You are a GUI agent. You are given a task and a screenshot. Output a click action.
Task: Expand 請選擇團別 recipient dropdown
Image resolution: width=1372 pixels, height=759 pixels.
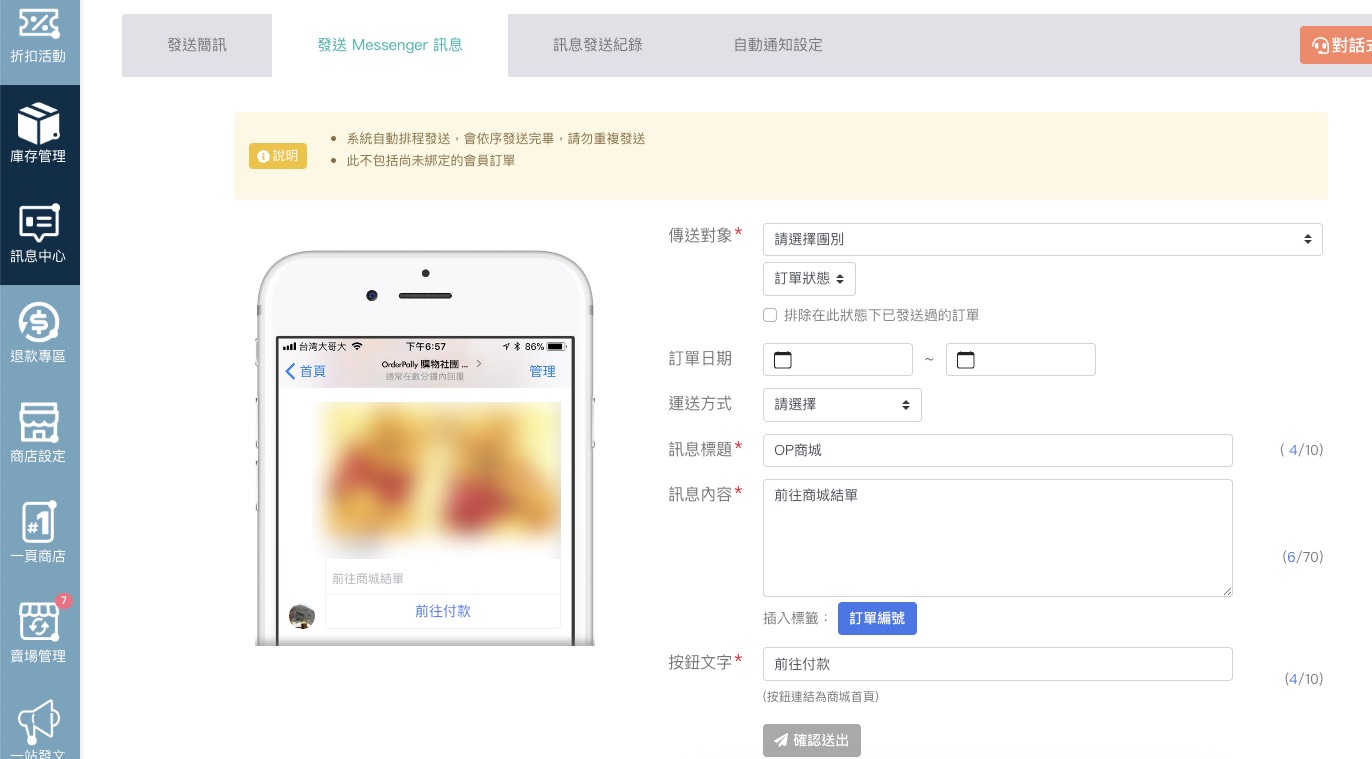coord(1042,239)
